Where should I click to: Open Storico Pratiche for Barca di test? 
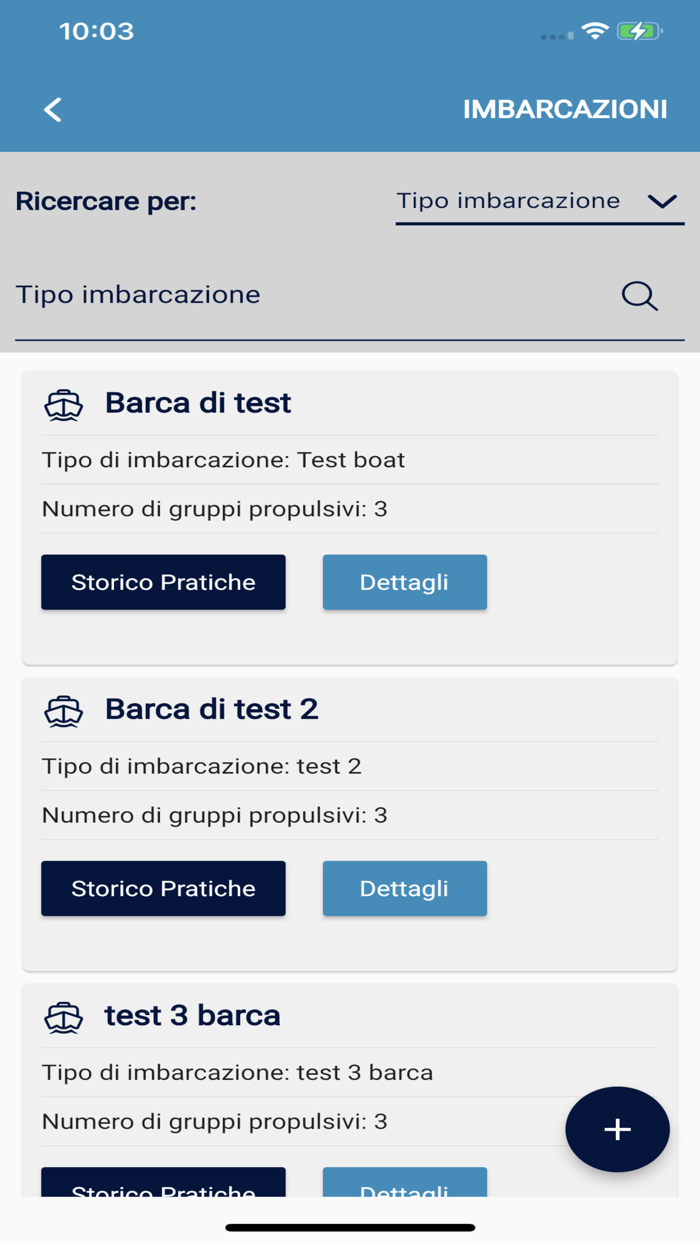tap(163, 582)
